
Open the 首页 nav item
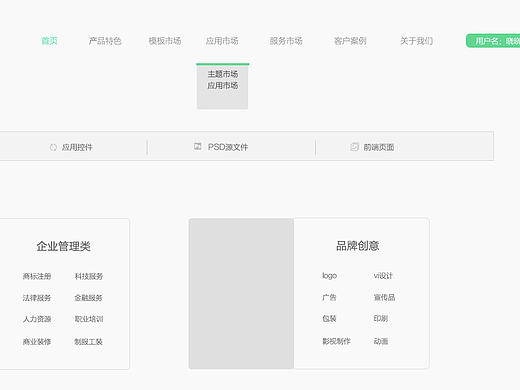(49, 41)
